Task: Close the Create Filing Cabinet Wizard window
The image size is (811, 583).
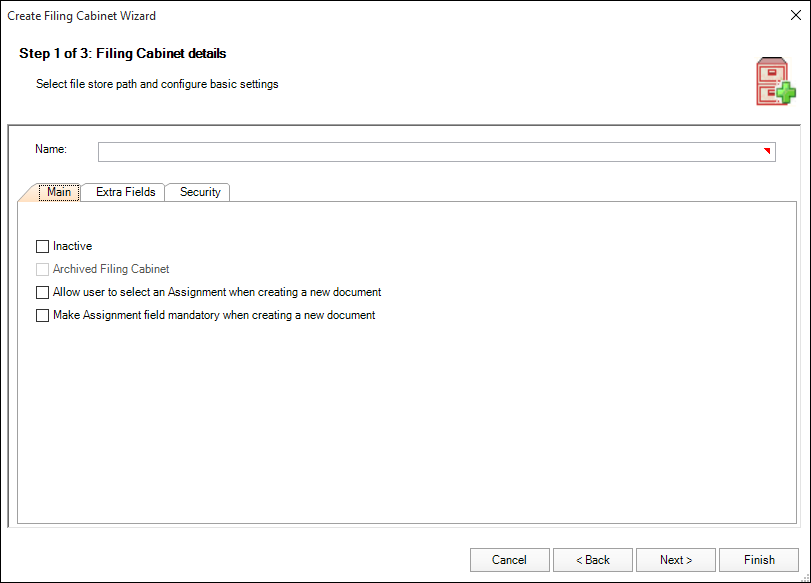Action: click(793, 16)
